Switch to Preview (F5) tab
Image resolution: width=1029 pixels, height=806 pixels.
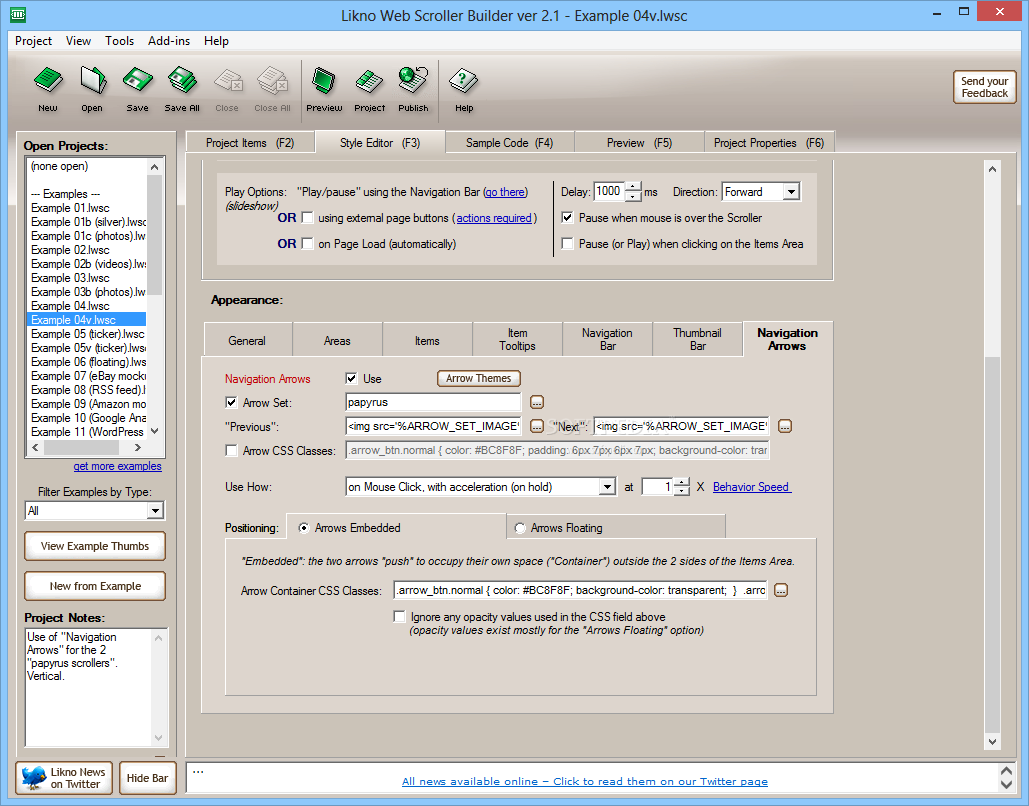point(639,142)
